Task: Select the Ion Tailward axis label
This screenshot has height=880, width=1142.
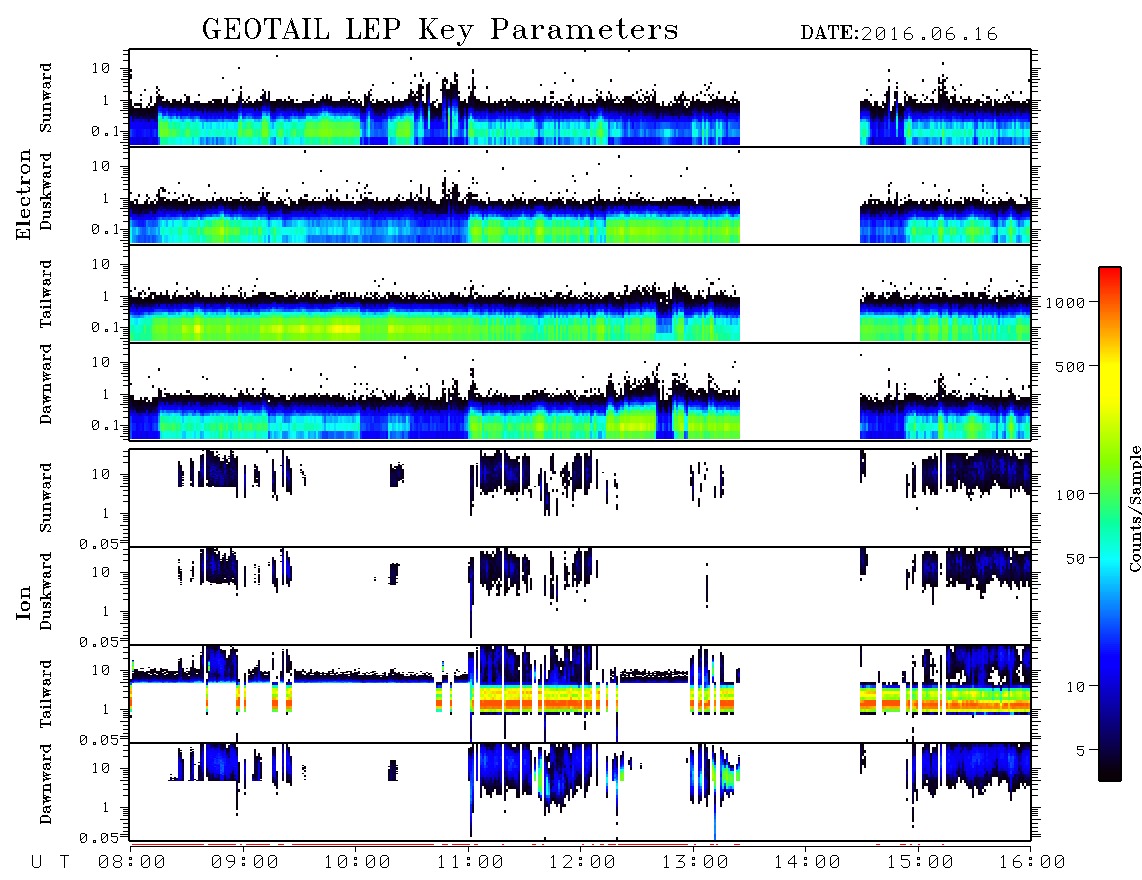Action: [x=46, y=694]
